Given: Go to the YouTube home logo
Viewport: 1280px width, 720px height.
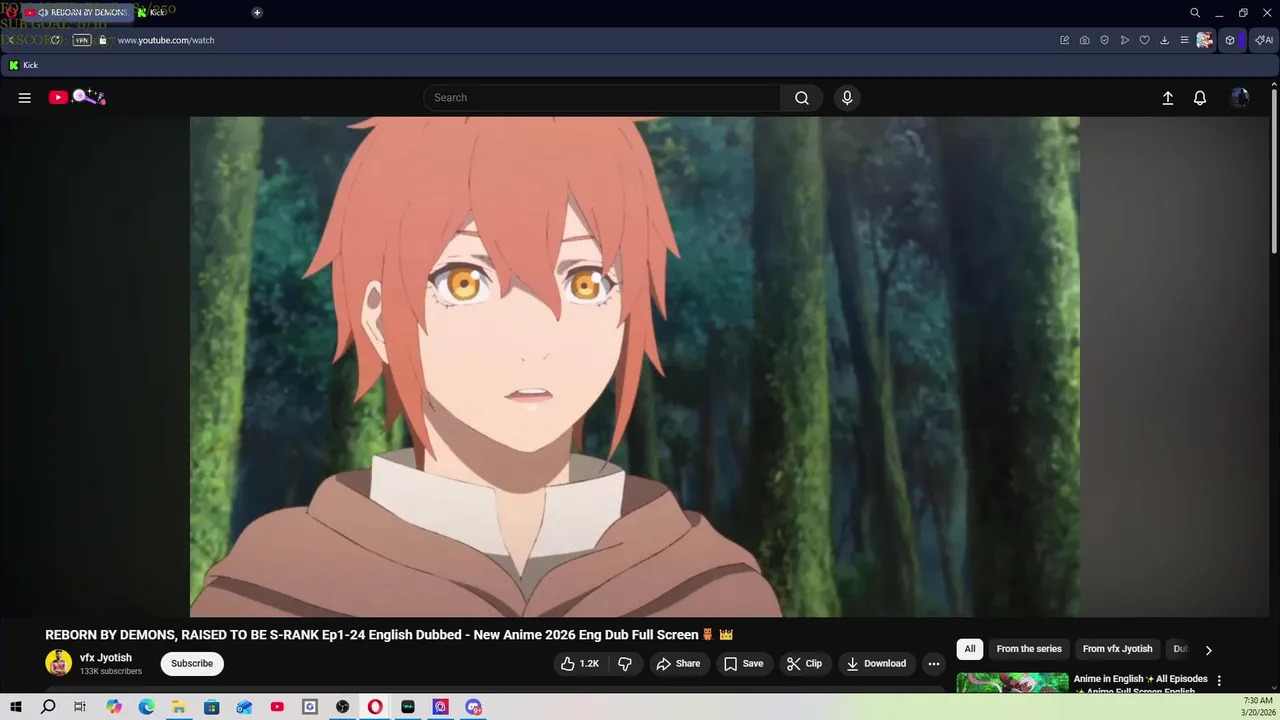Looking at the screenshot, I should [x=77, y=97].
